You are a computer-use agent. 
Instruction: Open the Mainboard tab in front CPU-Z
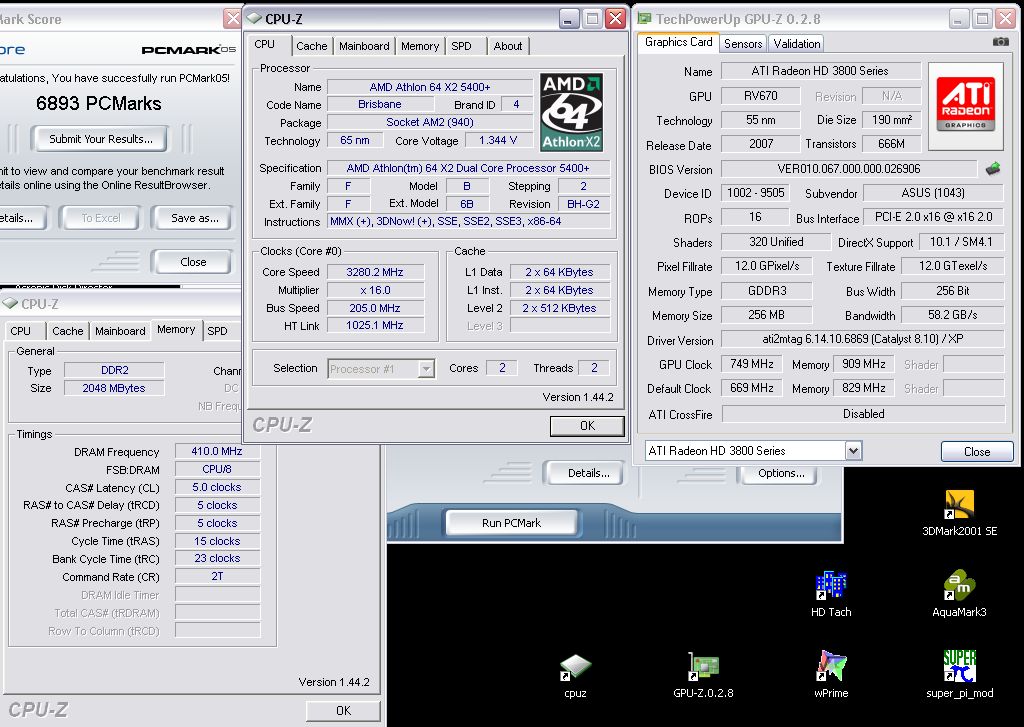[364, 46]
